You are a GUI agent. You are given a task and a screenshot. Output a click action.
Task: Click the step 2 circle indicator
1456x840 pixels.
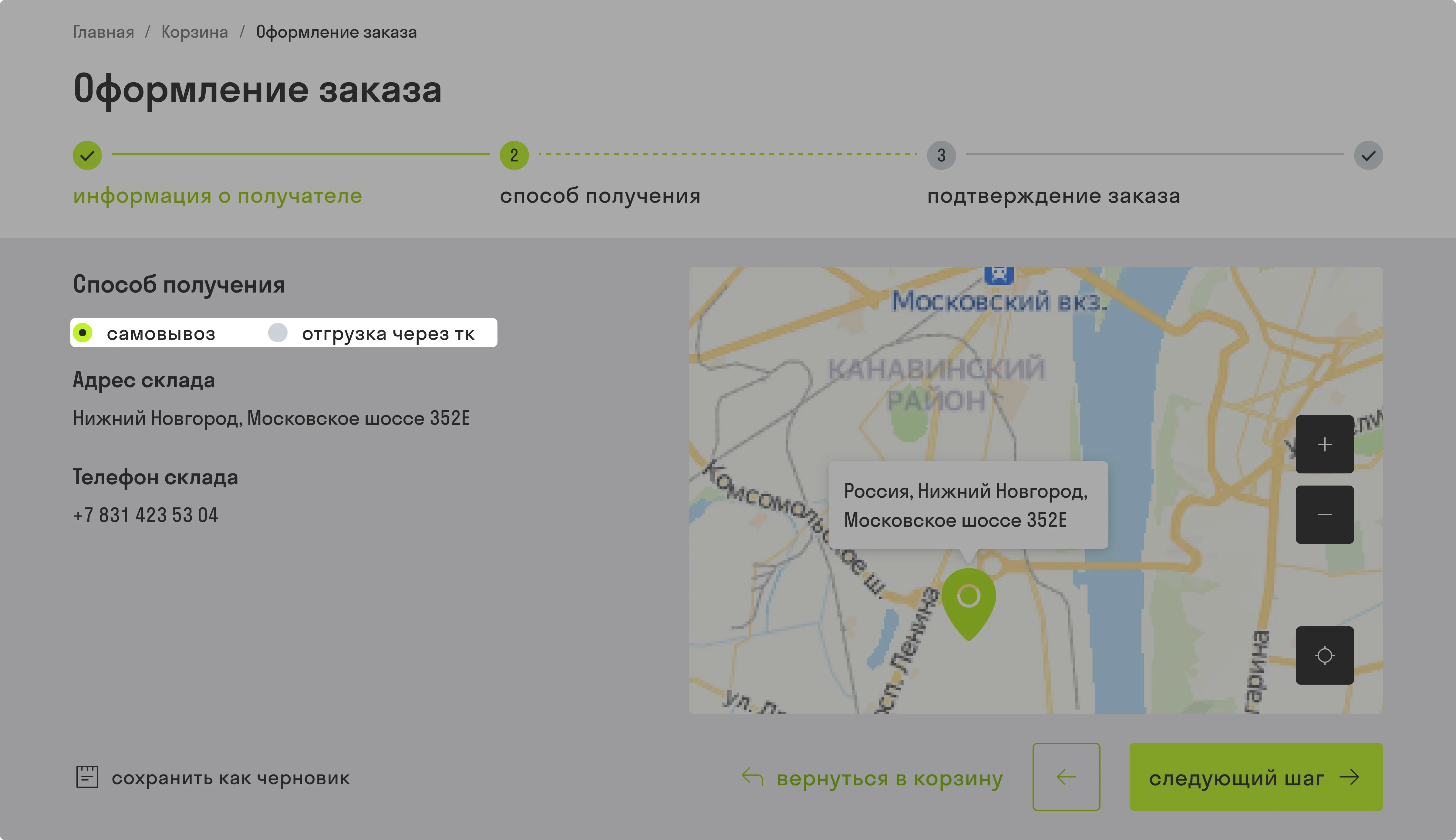point(514,155)
